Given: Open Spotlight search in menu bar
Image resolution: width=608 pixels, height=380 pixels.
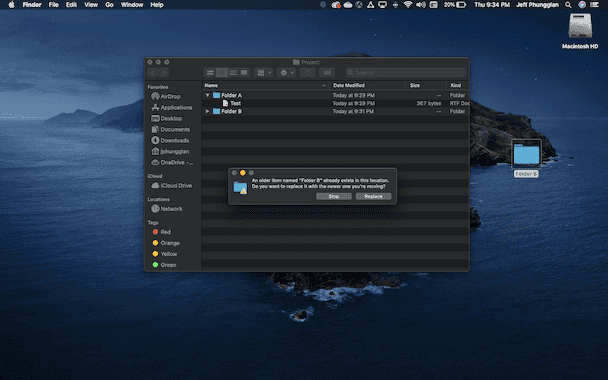Looking at the screenshot, I should [568, 5].
